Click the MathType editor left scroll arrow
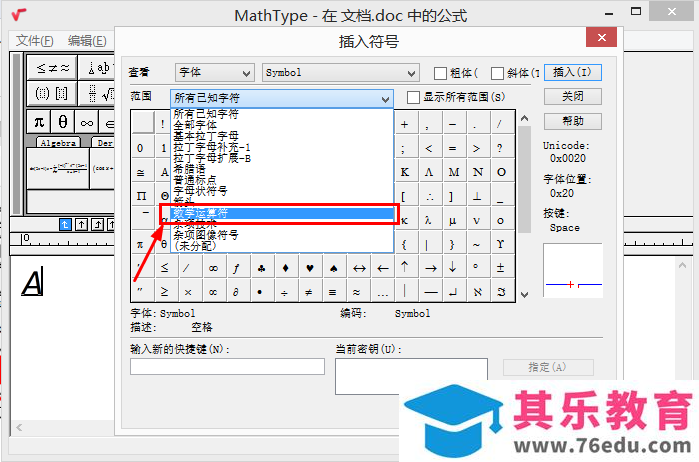 (19, 428)
